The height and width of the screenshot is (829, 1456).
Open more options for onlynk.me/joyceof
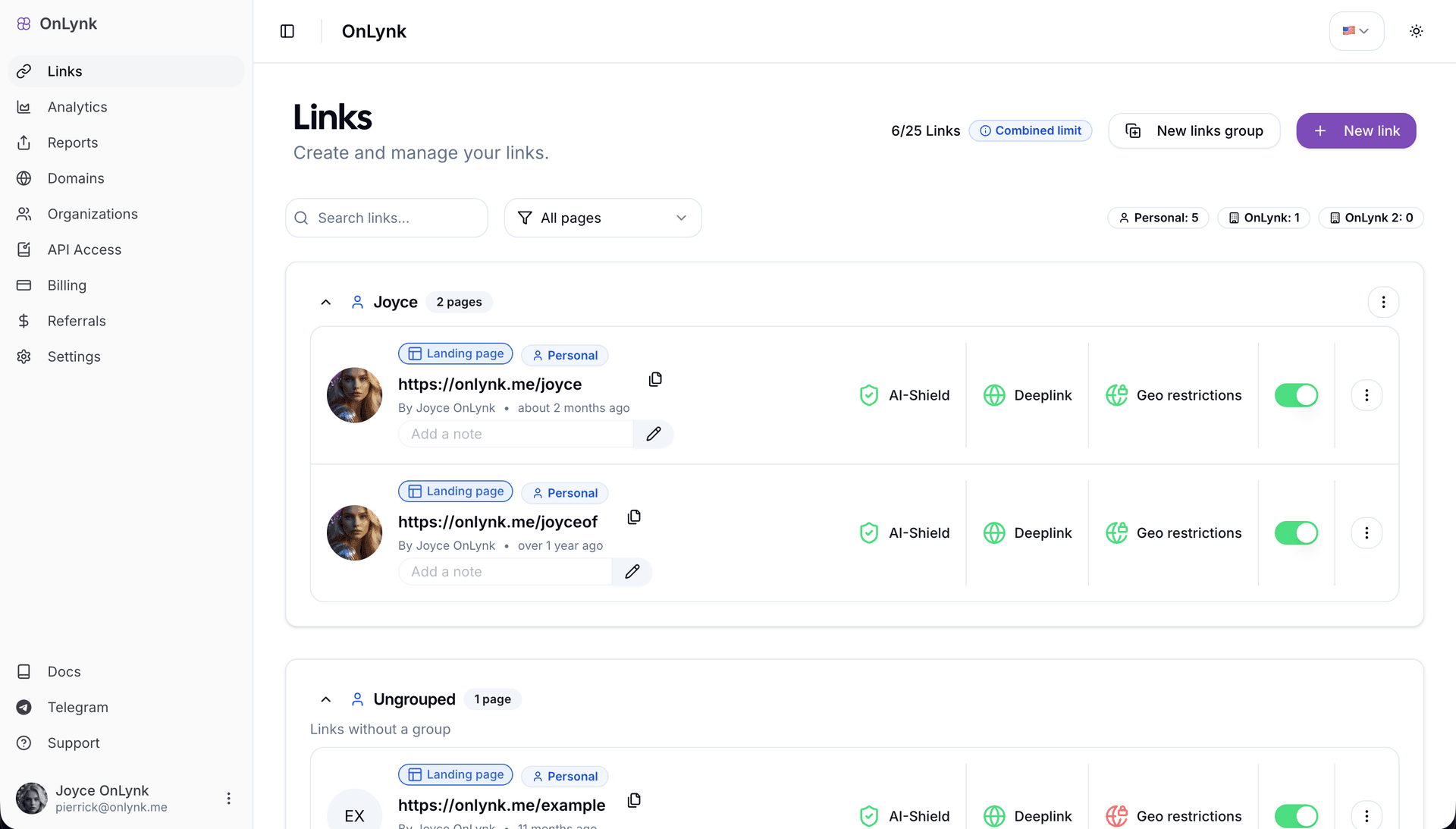1367,533
